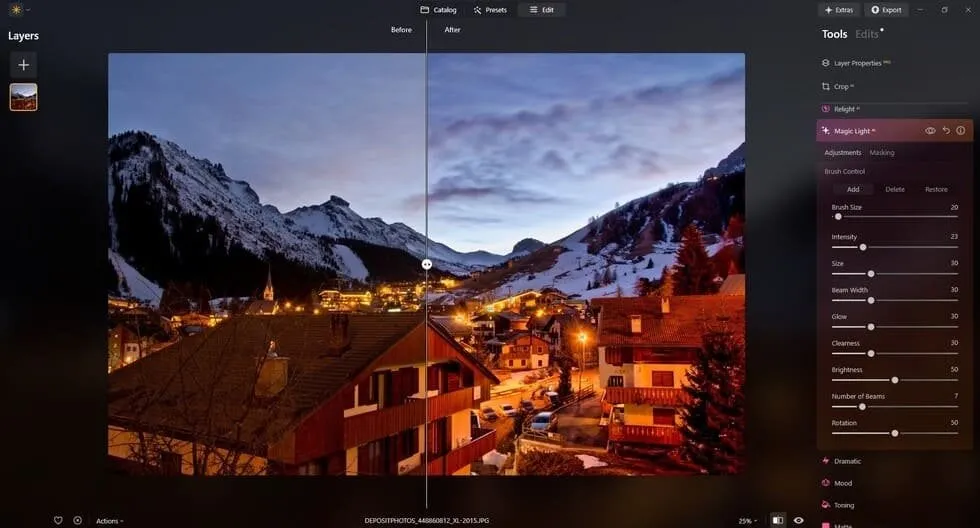Switch to the Edits panel
This screenshot has height=528, width=980.
(867, 34)
